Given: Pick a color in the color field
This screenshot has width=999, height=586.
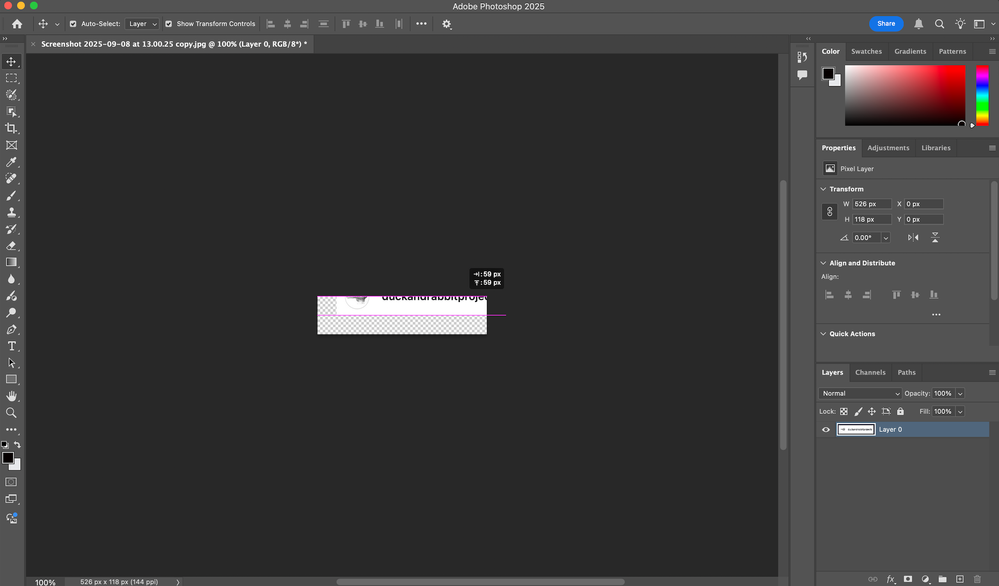Looking at the screenshot, I should click(x=905, y=96).
